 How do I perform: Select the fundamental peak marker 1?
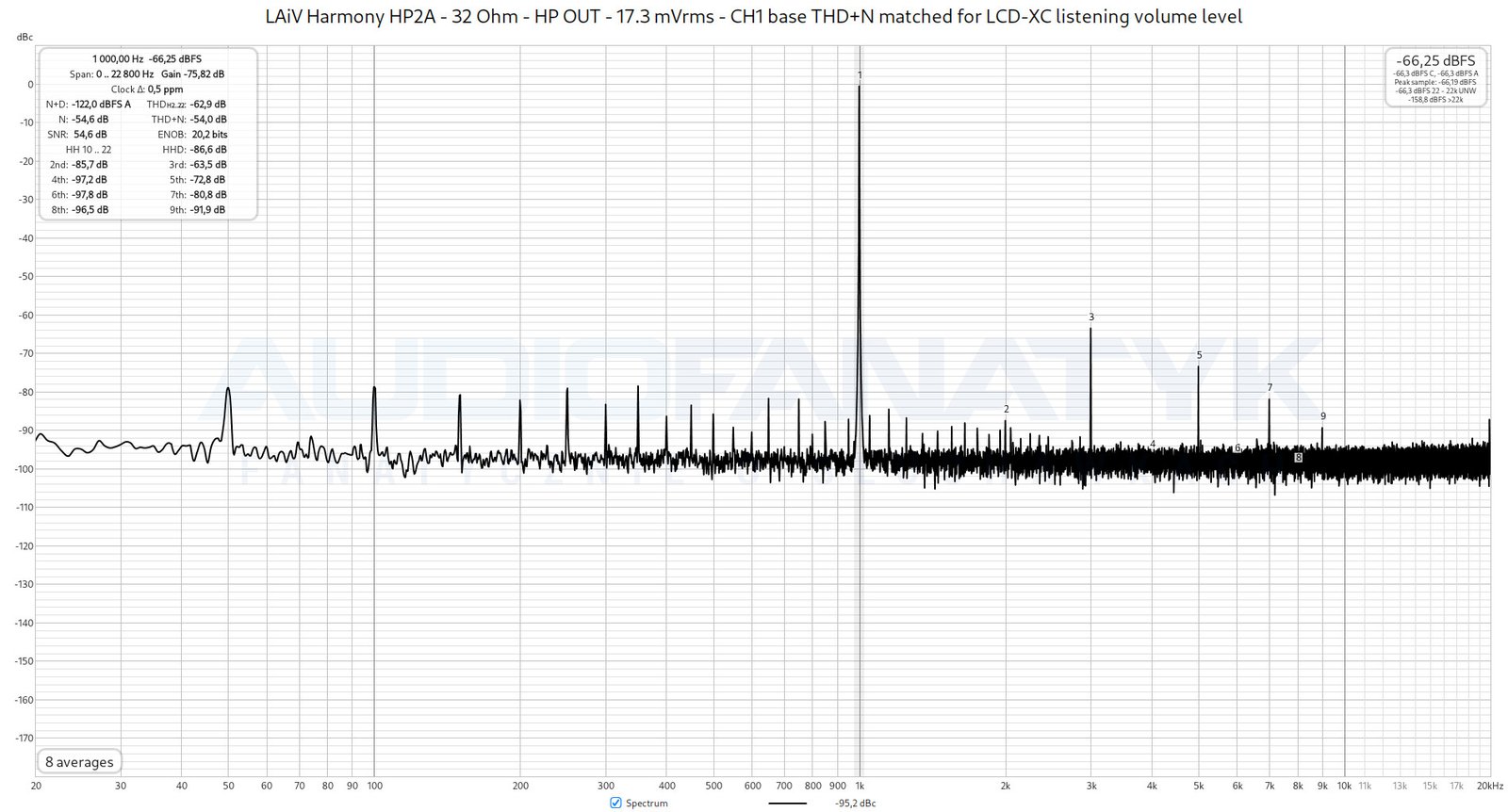860,75
